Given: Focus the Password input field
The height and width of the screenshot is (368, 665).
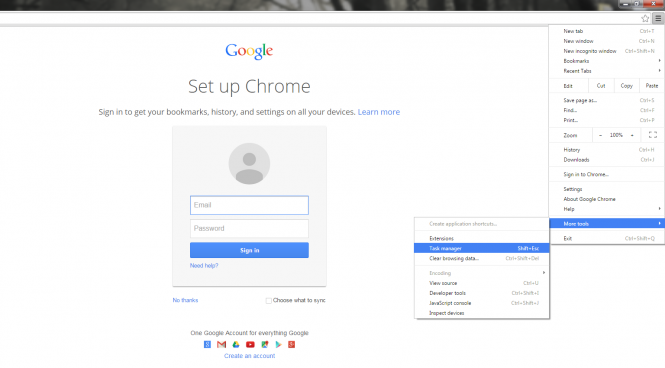Looking at the screenshot, I should (249, 229).
